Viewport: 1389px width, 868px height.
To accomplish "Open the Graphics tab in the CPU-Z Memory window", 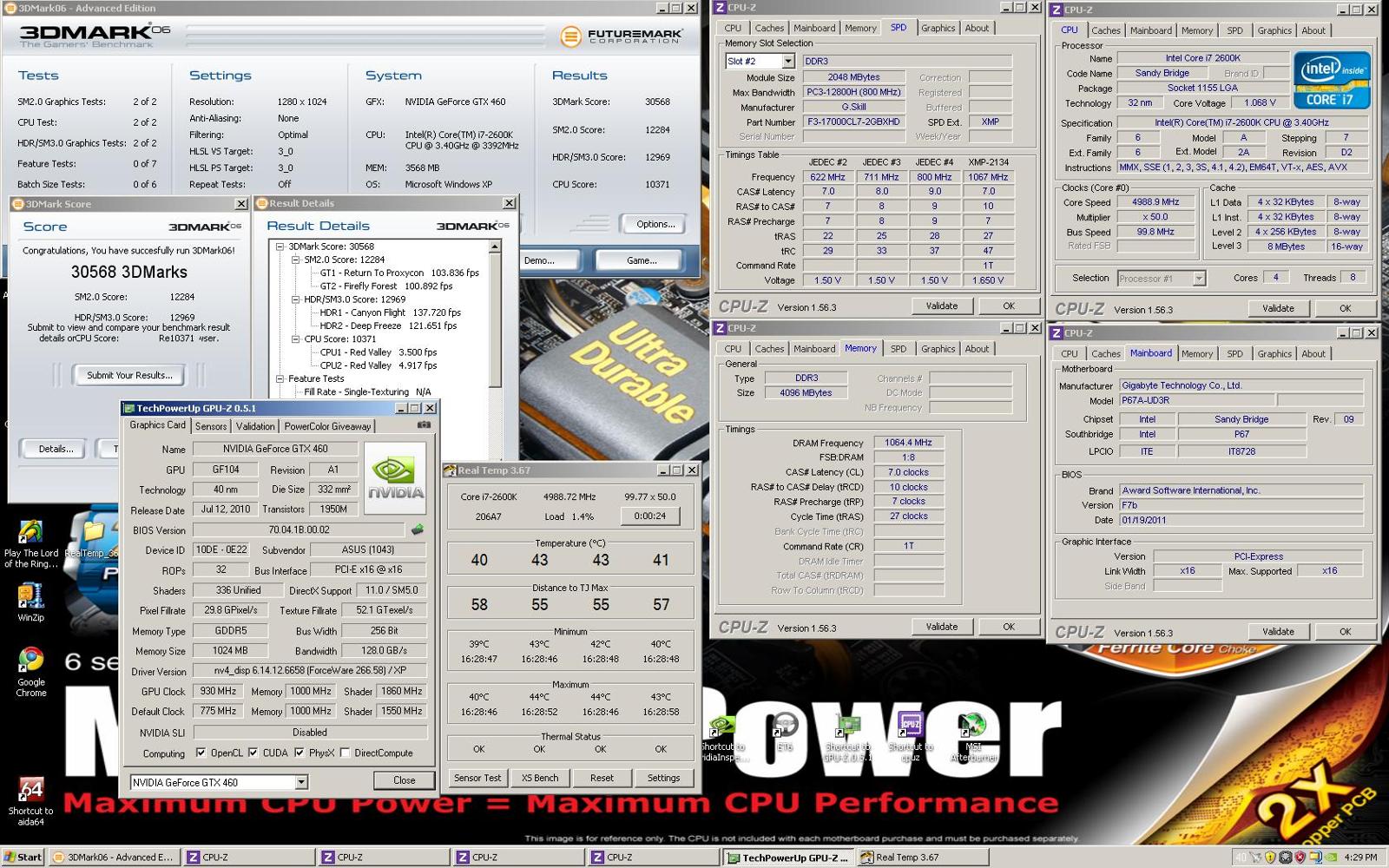I will pyautogui.click(x=938, y=349).
